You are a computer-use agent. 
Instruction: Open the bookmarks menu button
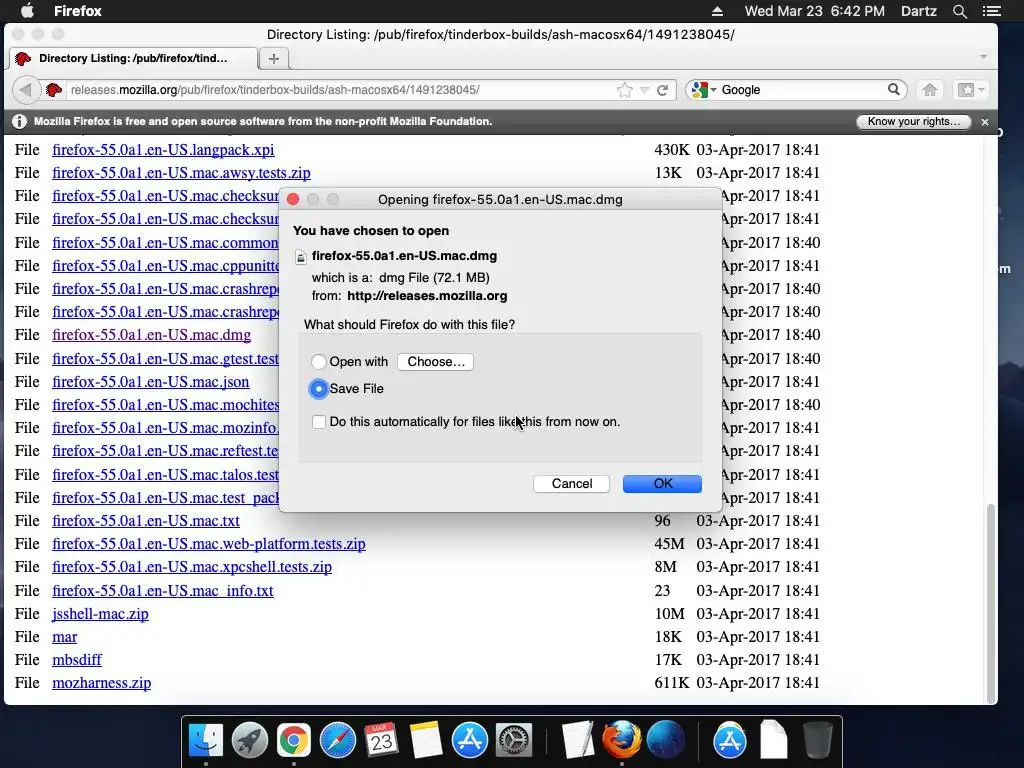[970, 89]
